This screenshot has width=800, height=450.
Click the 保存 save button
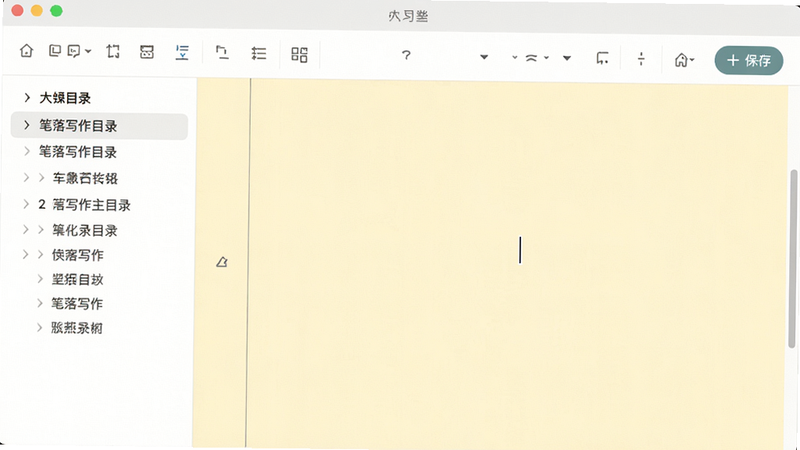pos(748,61)
